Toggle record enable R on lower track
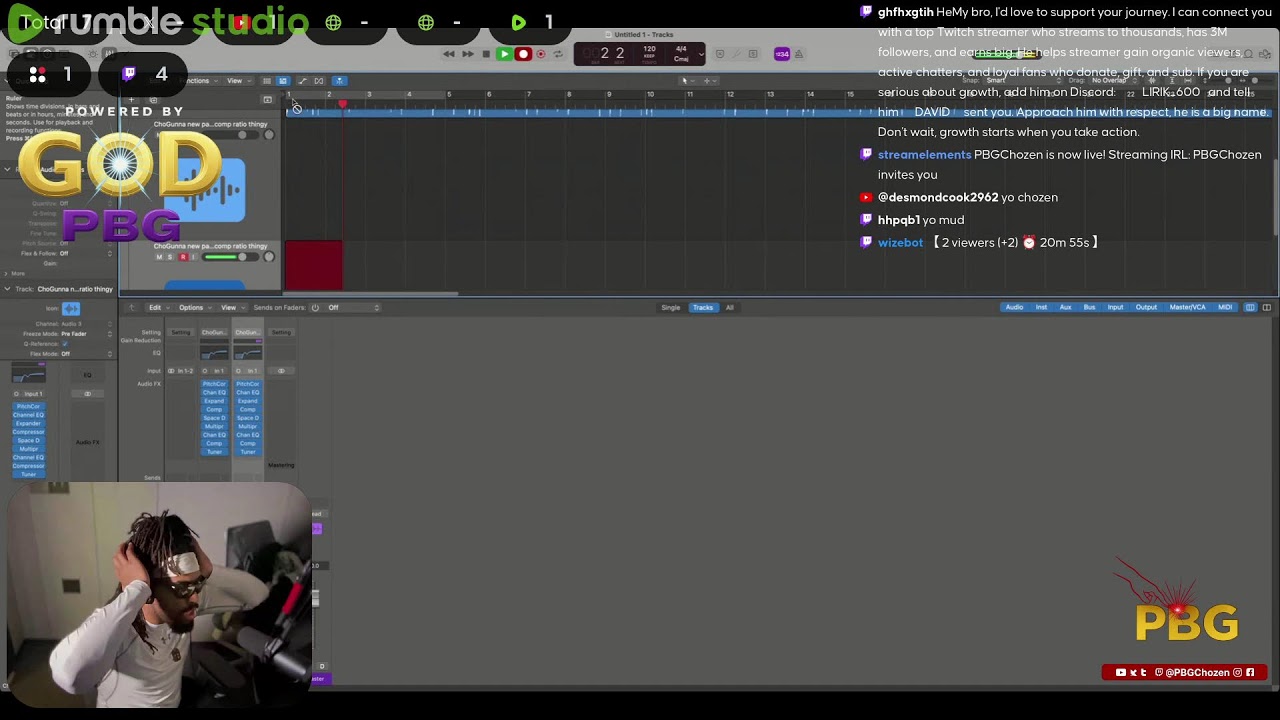This screenshot has width=1280, height=720. [x=182, y=257]
